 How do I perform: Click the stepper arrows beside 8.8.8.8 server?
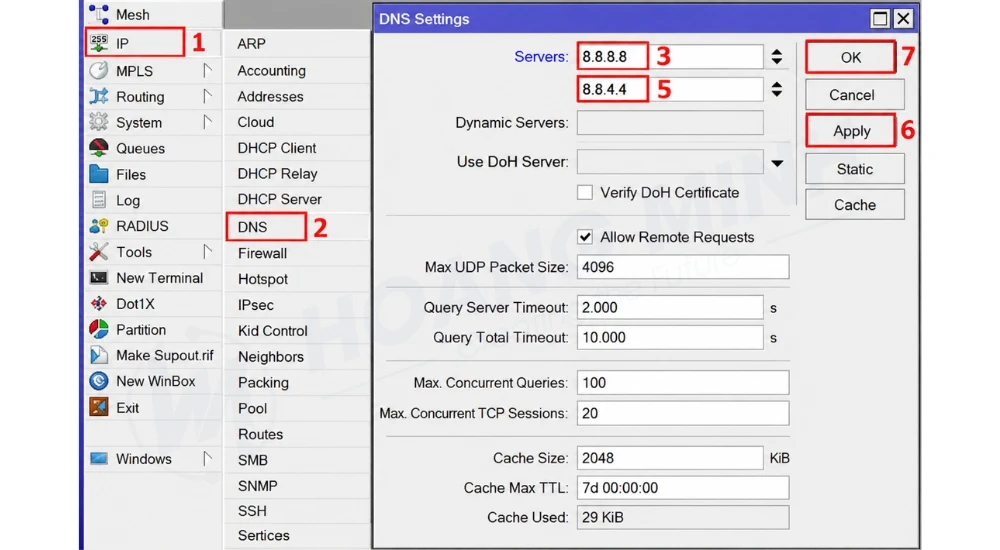point(777,57)
